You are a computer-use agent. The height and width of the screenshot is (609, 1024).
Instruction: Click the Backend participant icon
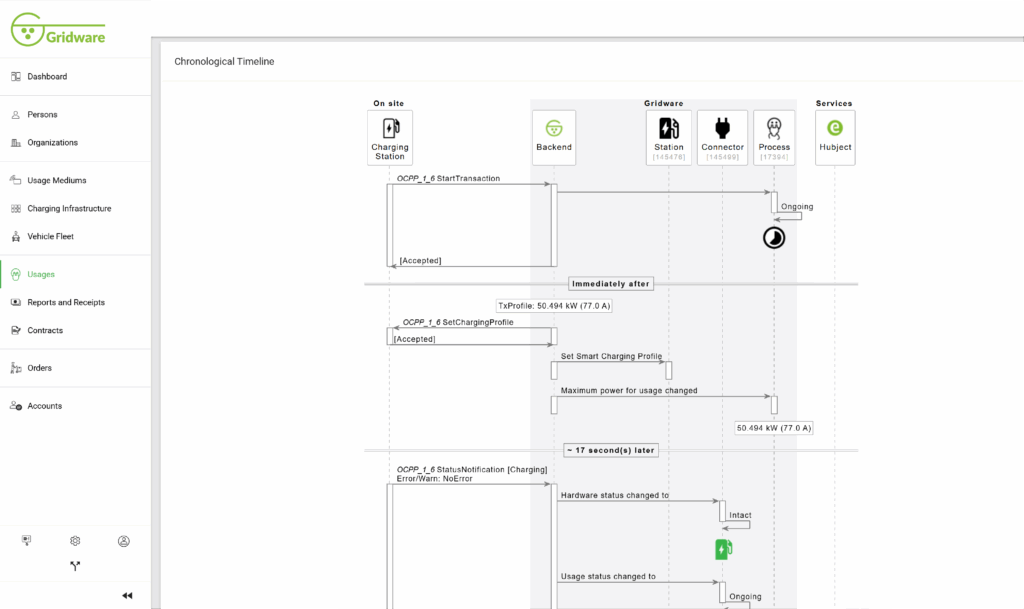(x=554, y=128)
